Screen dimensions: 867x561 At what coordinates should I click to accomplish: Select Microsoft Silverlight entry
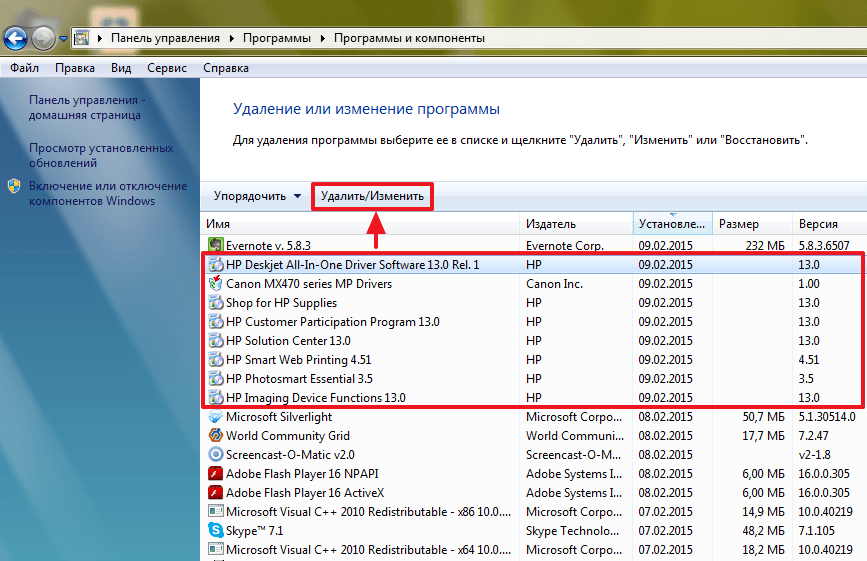point(279,417)
